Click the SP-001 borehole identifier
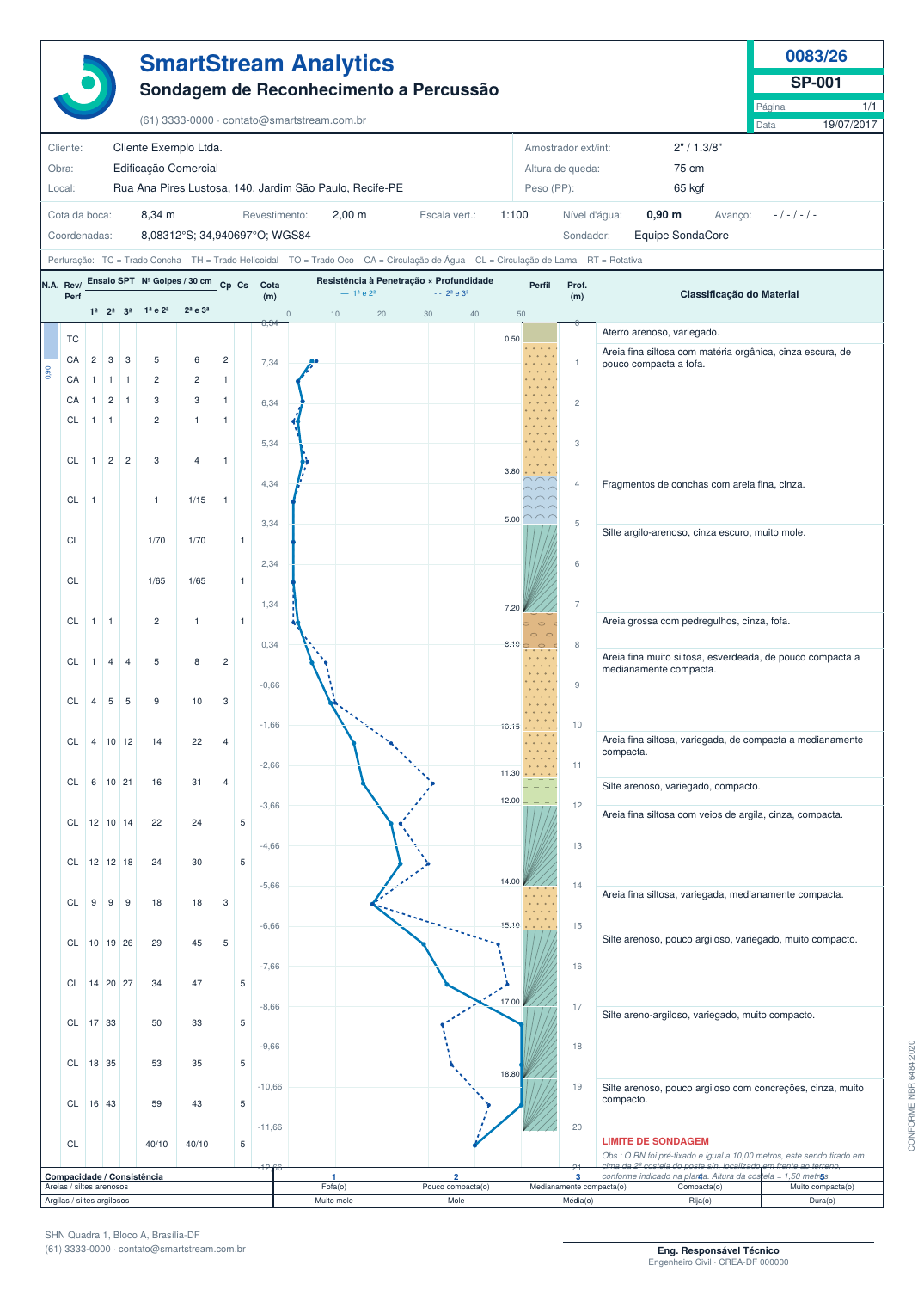Image resolution: width=924 pixels, height=1308 pixels. tap(816, 83)
